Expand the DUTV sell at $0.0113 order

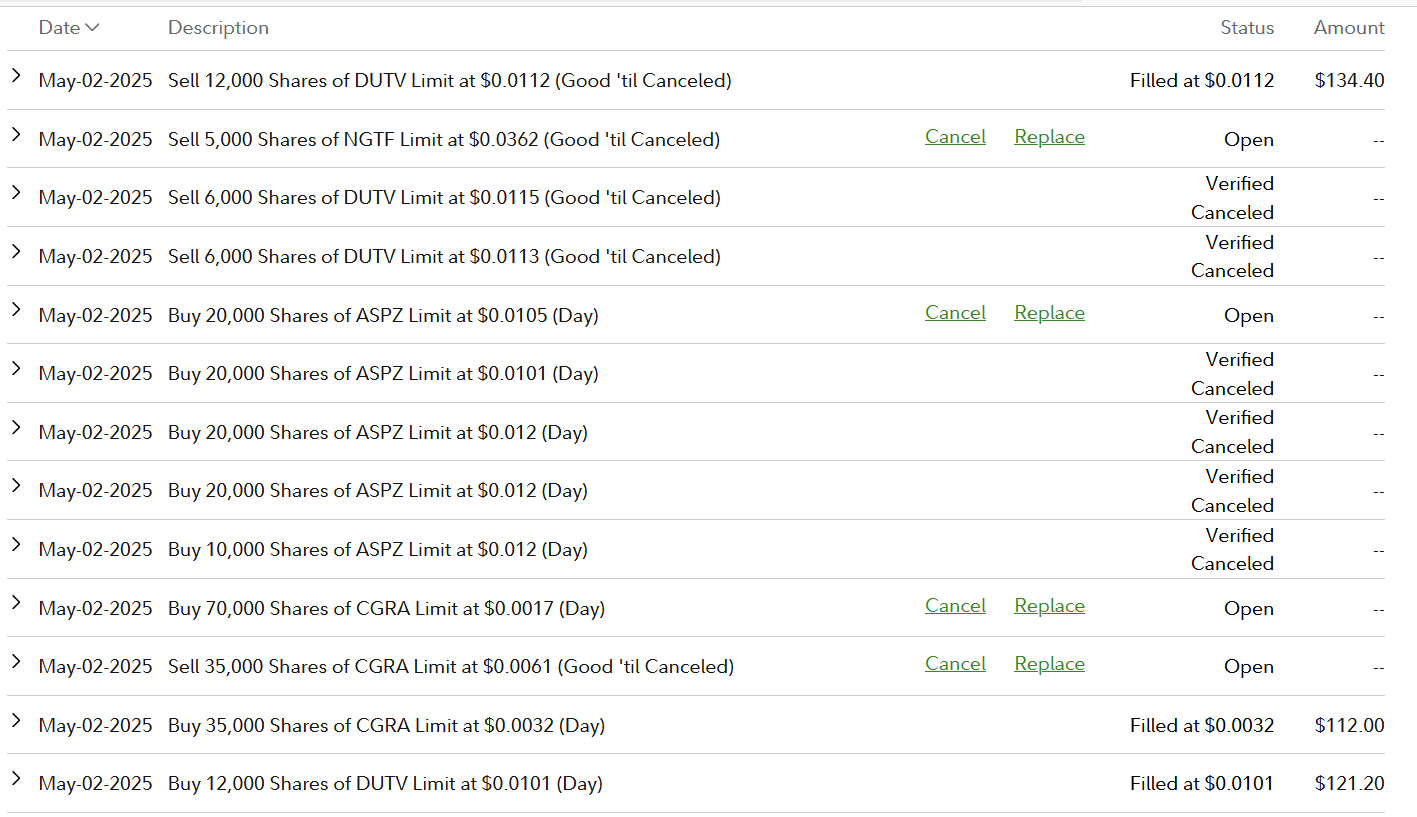(x=16, y=252)
